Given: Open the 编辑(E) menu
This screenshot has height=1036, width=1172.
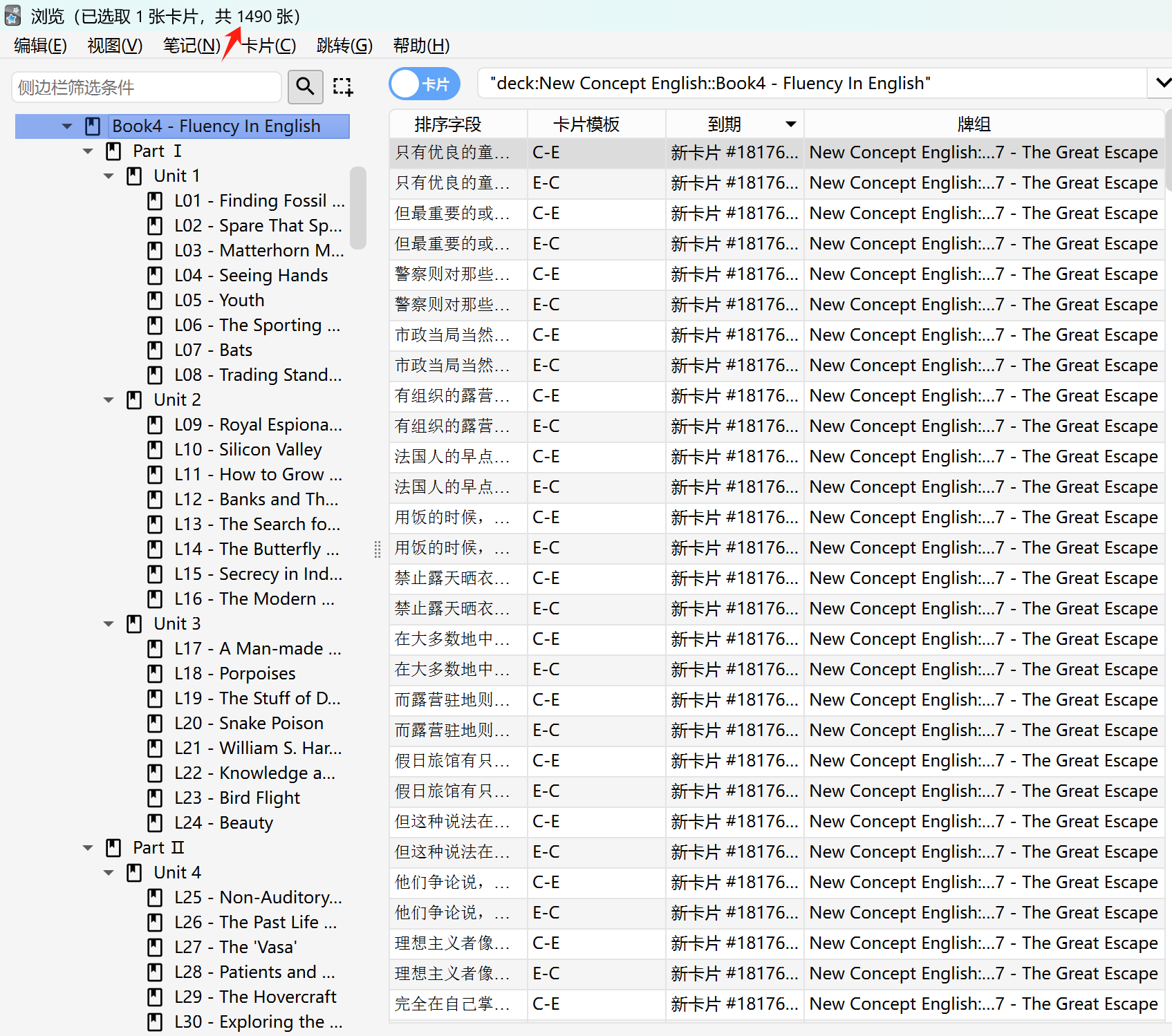Looking at the screenshot, I should pyautogui.click(x=40, y=46).
